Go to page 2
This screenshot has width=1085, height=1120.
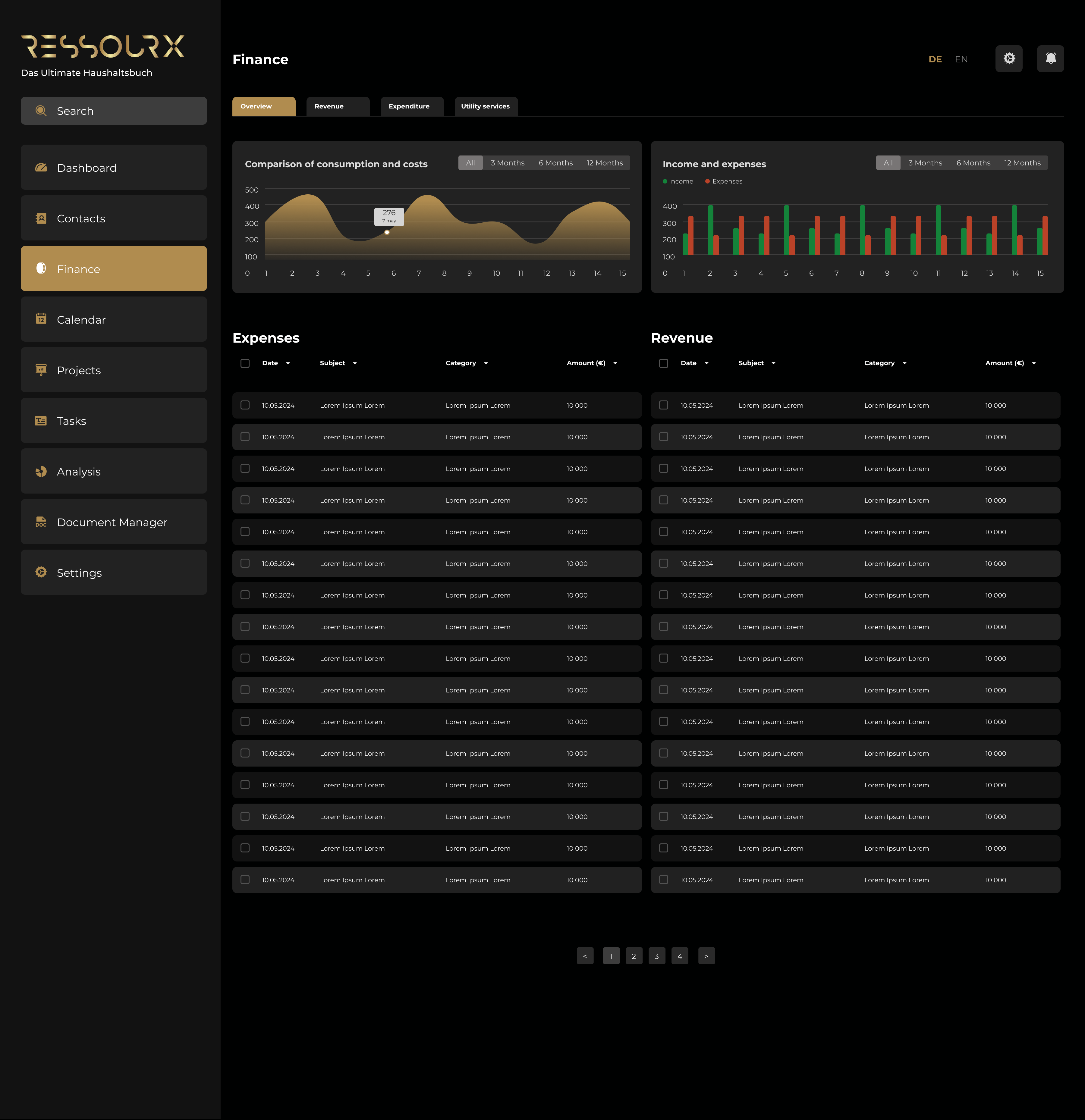tap(634, 956)
